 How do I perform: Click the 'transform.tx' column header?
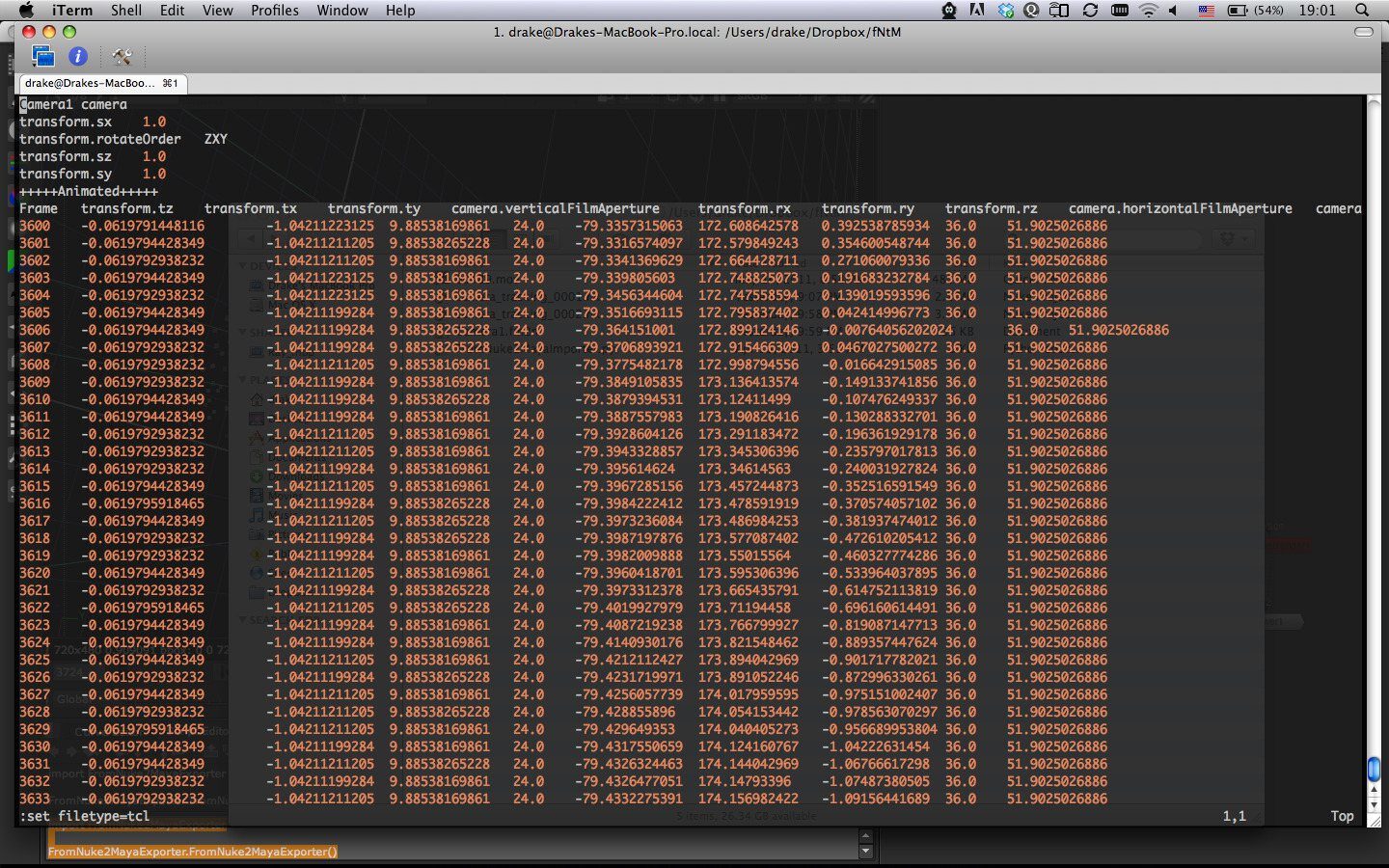coord(251,208)
